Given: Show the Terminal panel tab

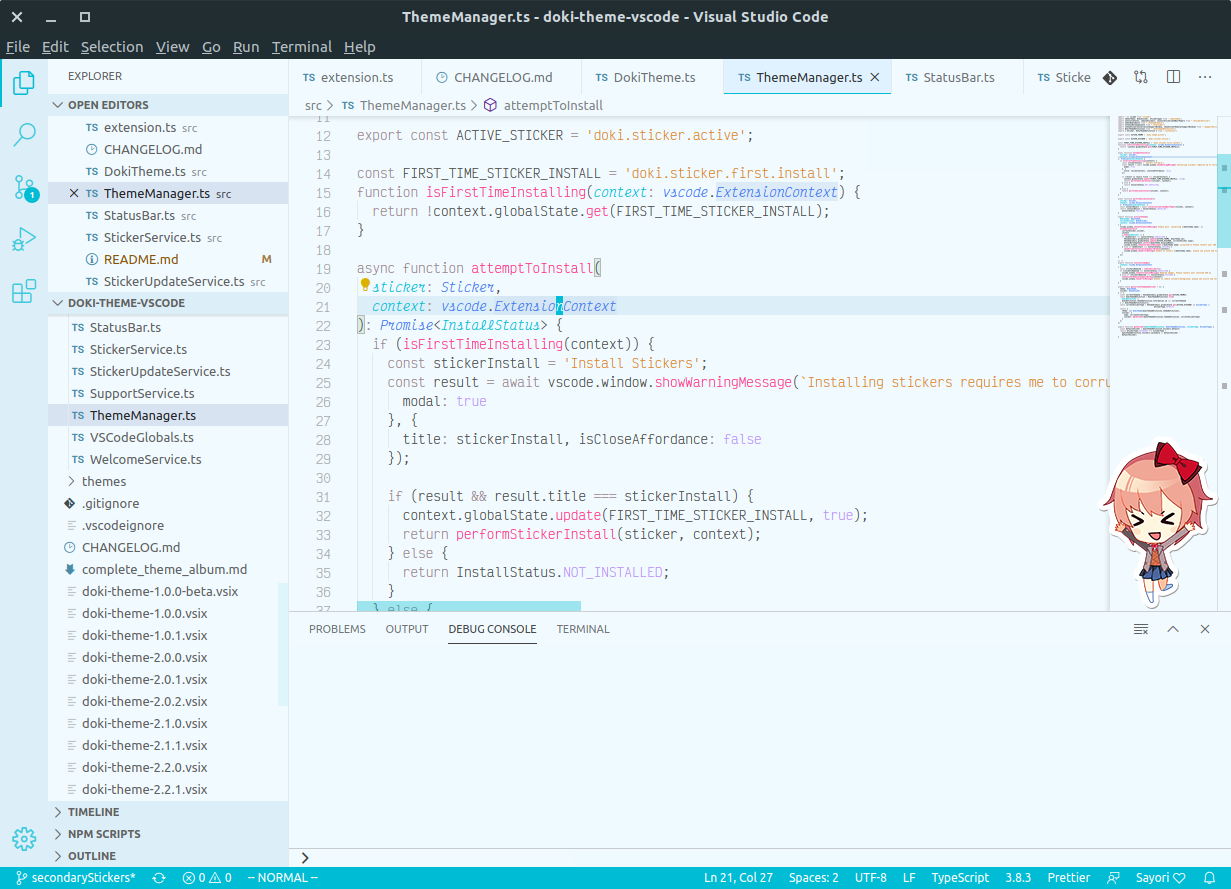Looking at the screenshot, I should (x=583, y=629).
